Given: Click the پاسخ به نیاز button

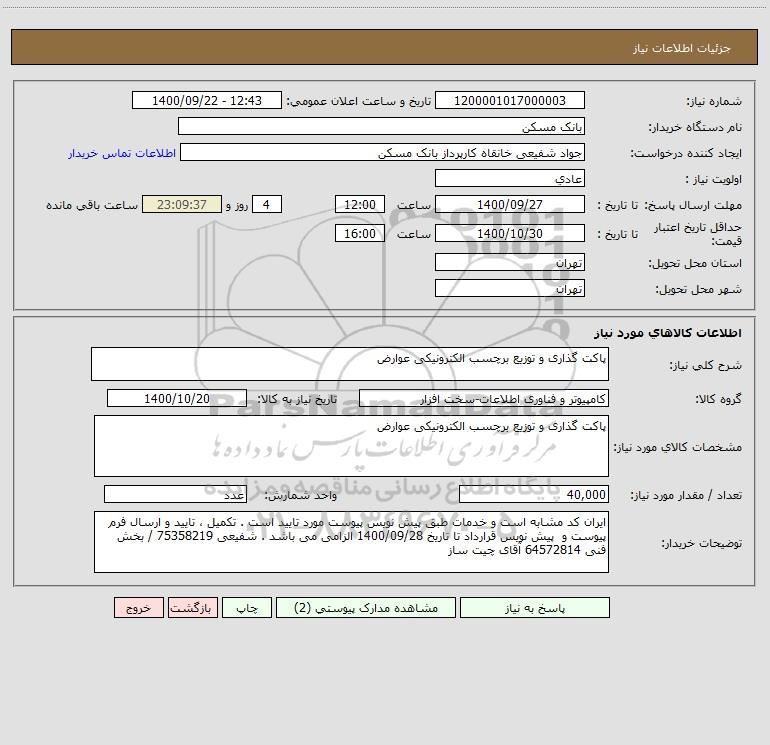Looking at the screenshot, I should tap(535, 608).
